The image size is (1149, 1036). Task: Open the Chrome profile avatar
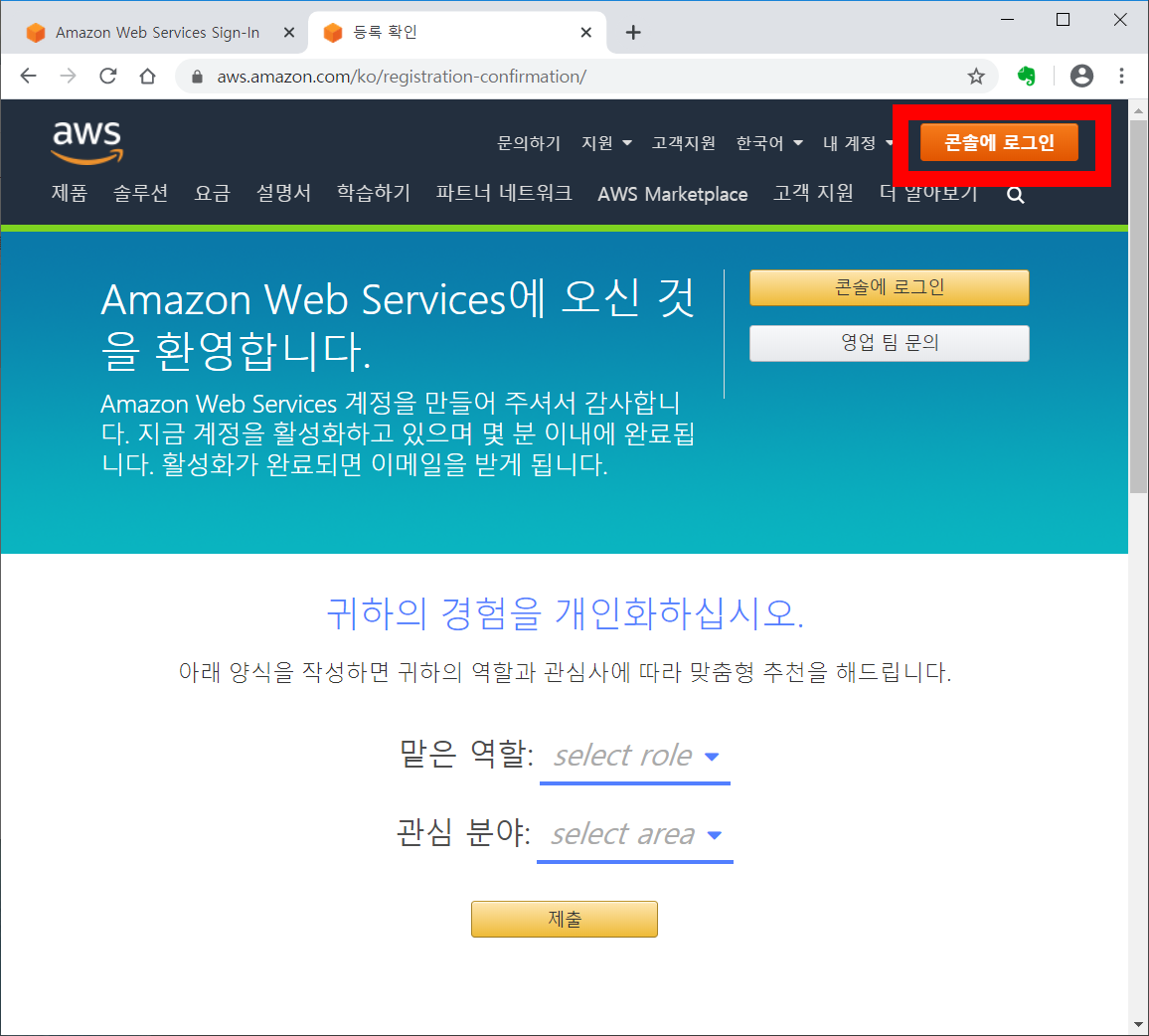click(x=1081, y=76)
